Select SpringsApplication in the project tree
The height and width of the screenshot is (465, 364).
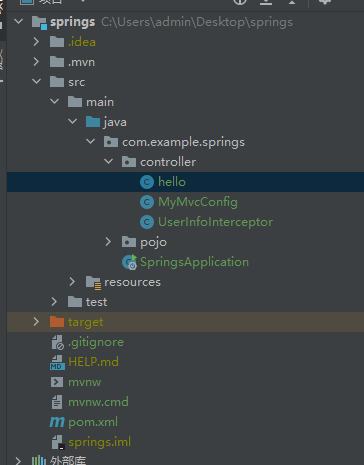tap(194, 262)
